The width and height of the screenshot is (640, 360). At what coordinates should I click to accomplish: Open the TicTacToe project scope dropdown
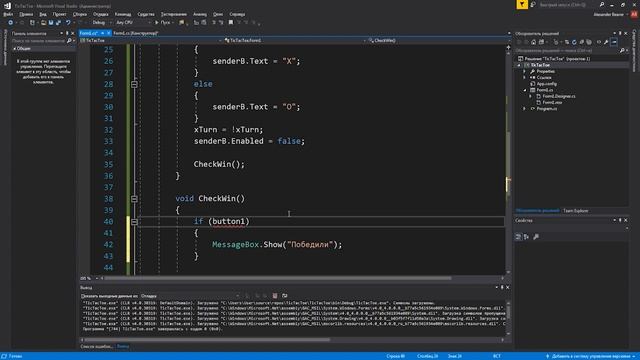click(151, 40)
